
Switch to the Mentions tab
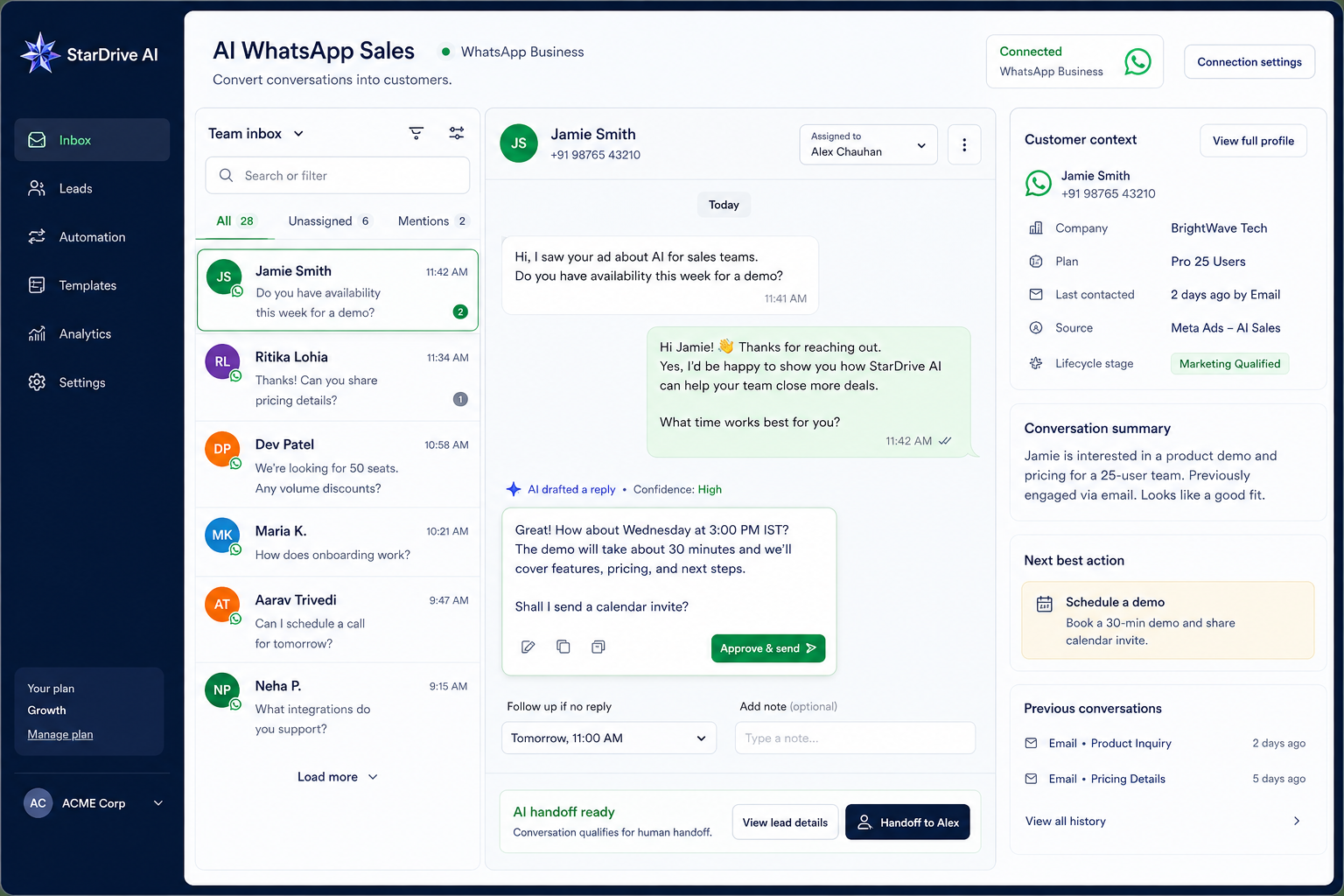(433, 221)
